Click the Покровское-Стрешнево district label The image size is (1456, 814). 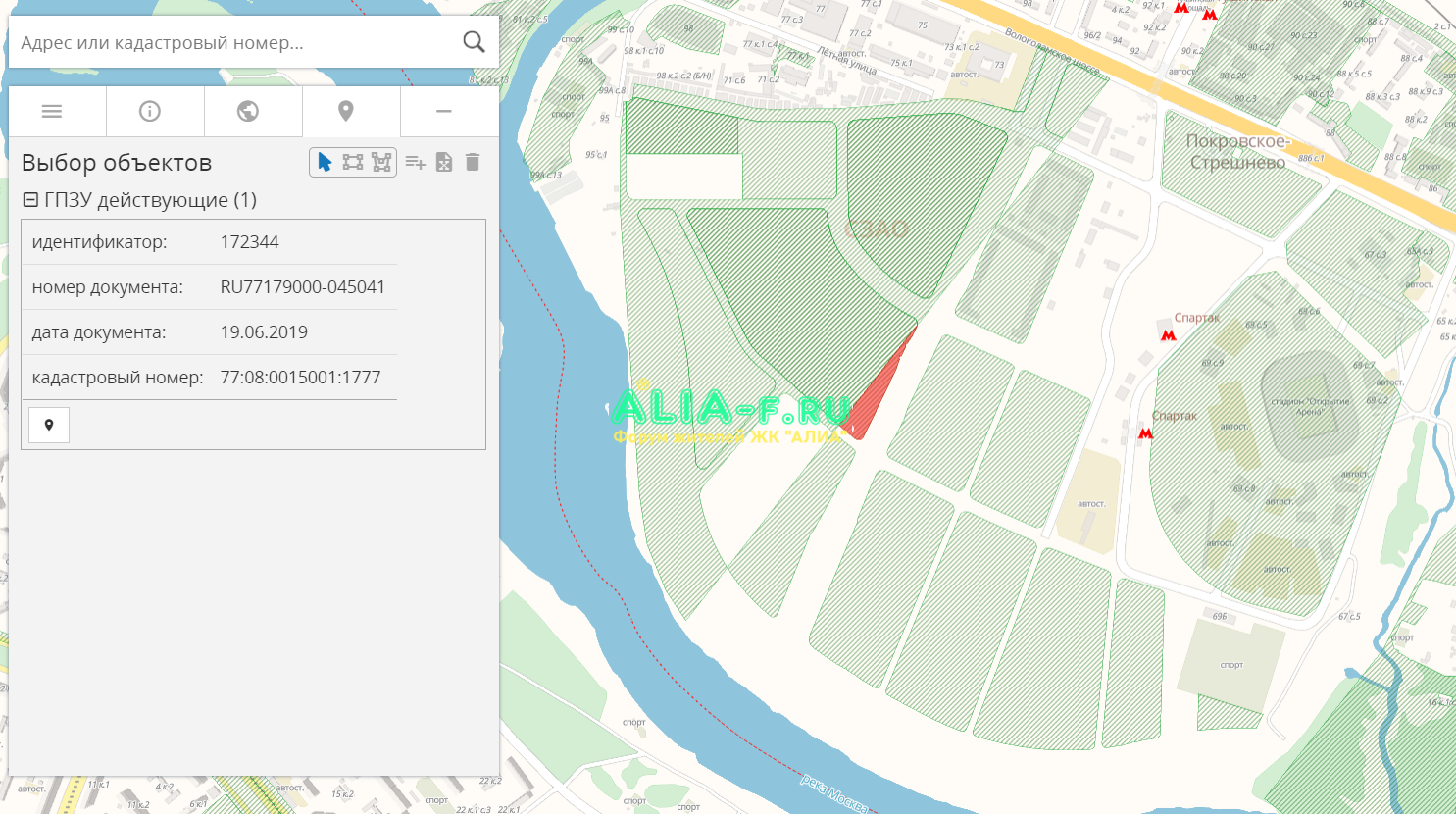[x=1237, y=152]
